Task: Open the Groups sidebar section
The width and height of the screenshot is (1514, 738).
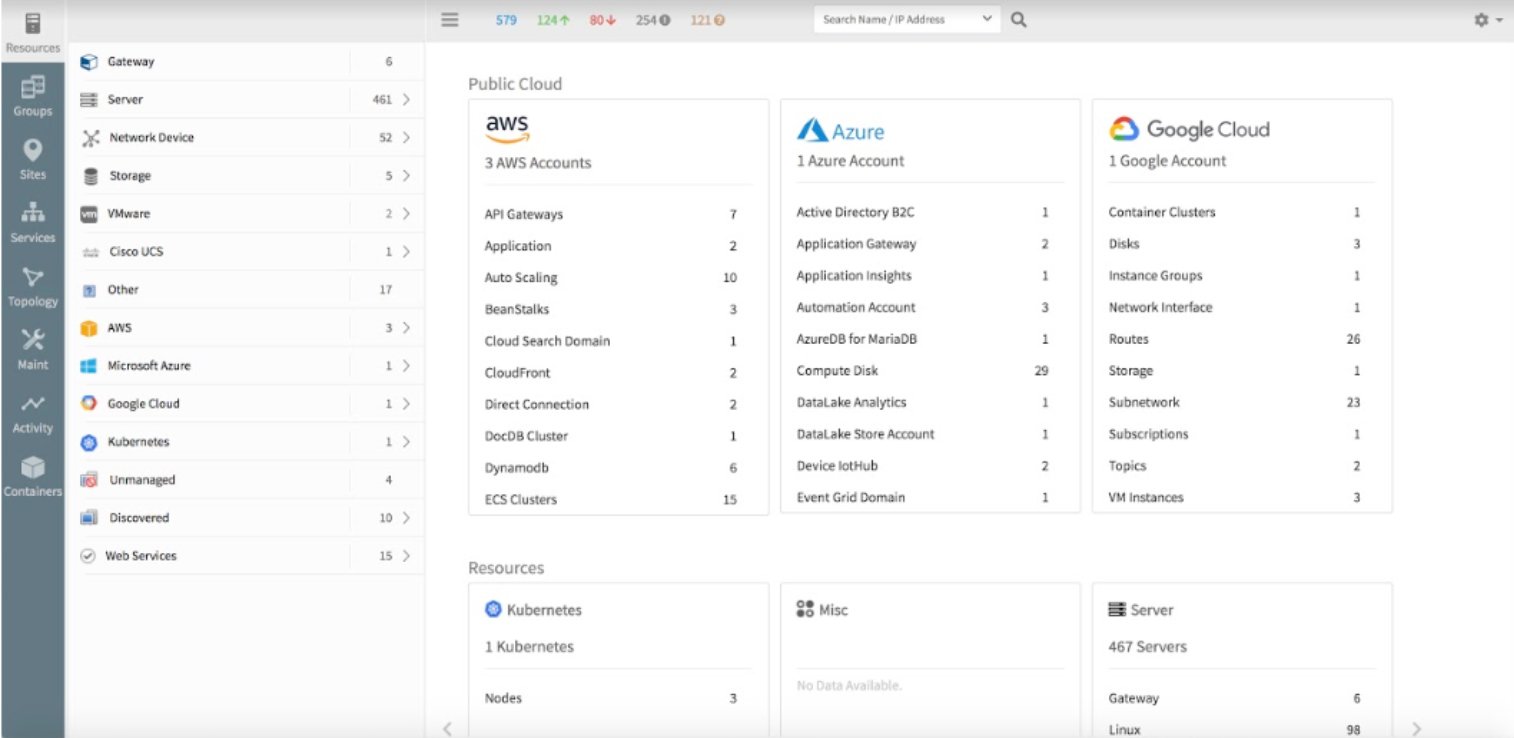Action: [x=33, y=95]
